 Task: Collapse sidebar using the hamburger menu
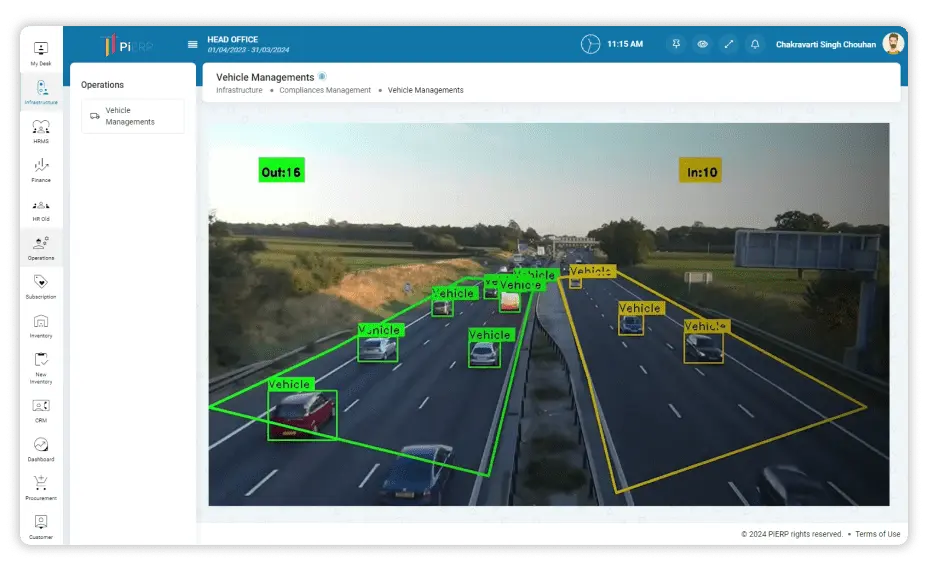click(x=192, y=44)
